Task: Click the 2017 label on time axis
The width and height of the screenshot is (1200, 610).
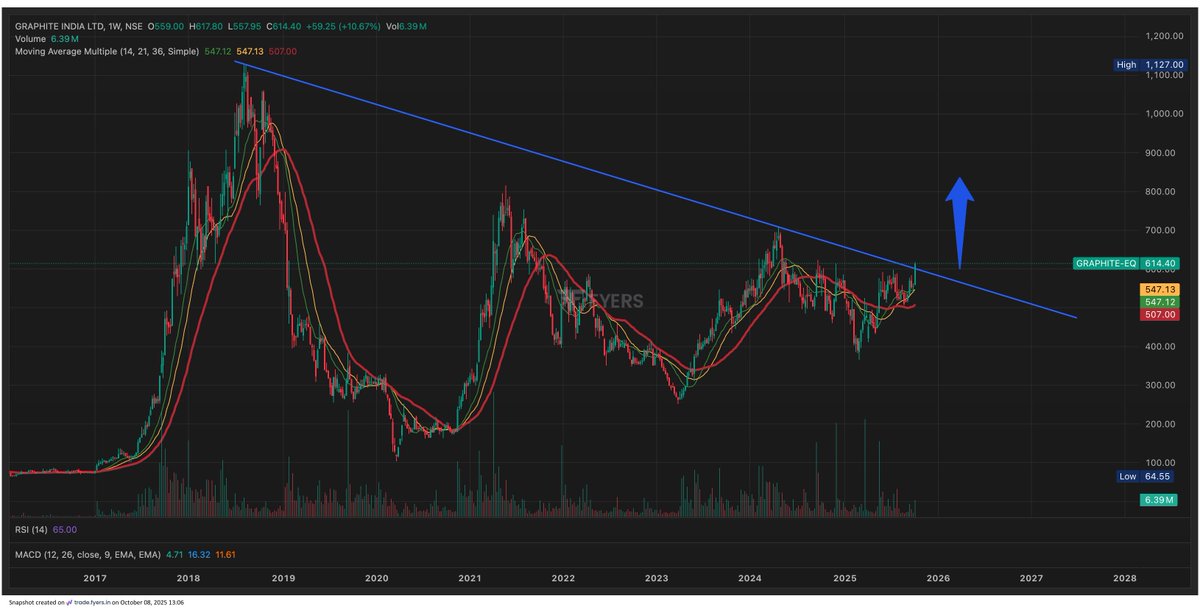Action: coord(95,578)
